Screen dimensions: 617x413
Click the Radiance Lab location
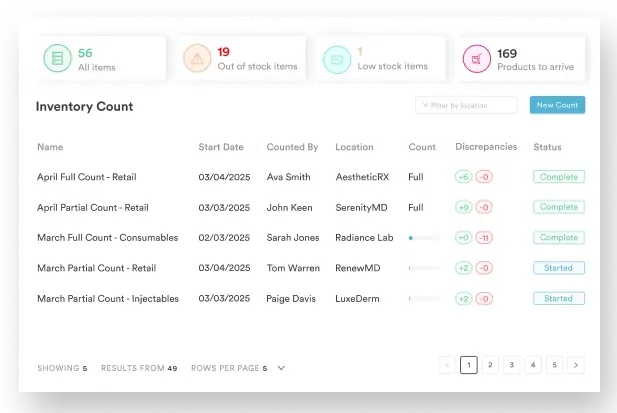point(364,238)
